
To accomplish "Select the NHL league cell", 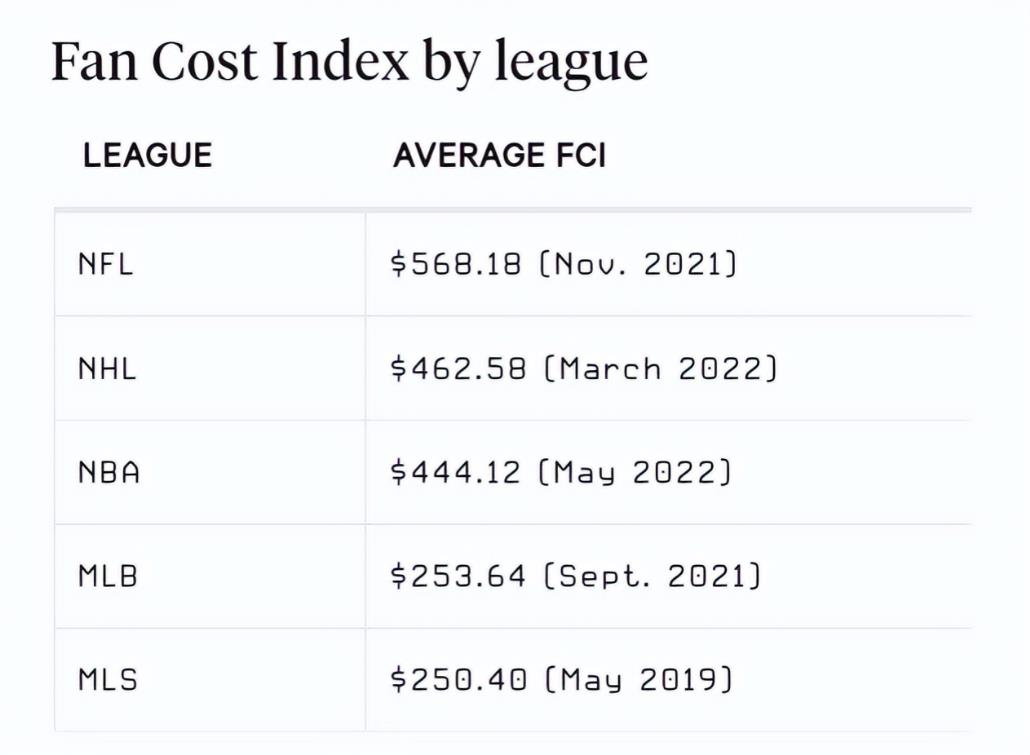I will [x=107, y=369].
